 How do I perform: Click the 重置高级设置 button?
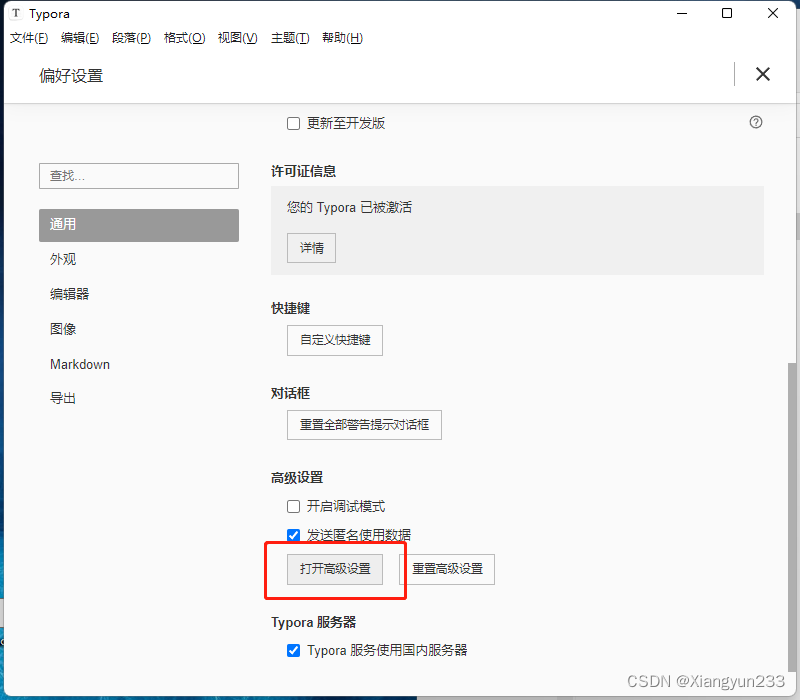click(x=447, y=569)
